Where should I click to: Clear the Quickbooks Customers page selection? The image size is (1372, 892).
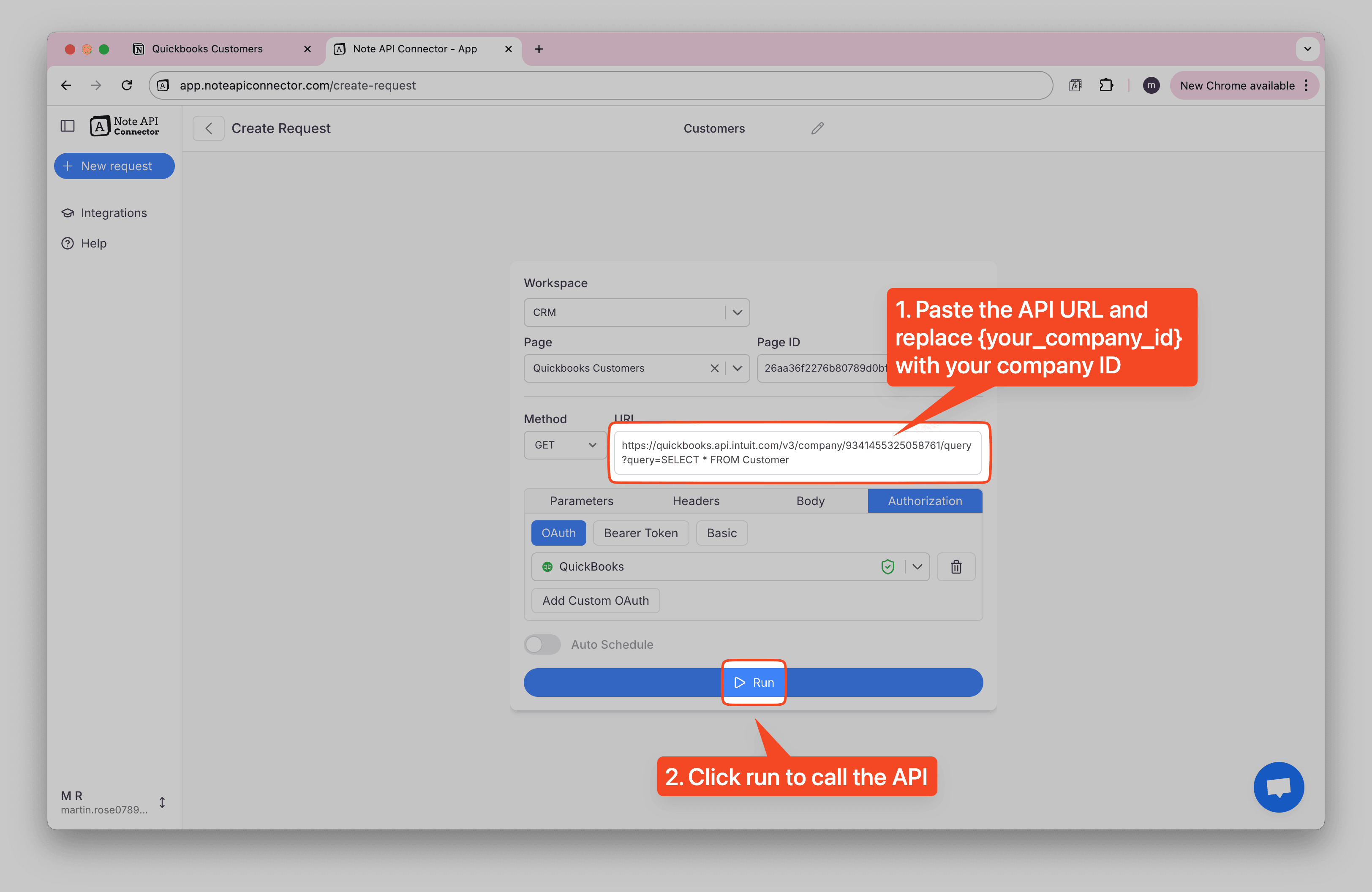(x=714, y=368)
